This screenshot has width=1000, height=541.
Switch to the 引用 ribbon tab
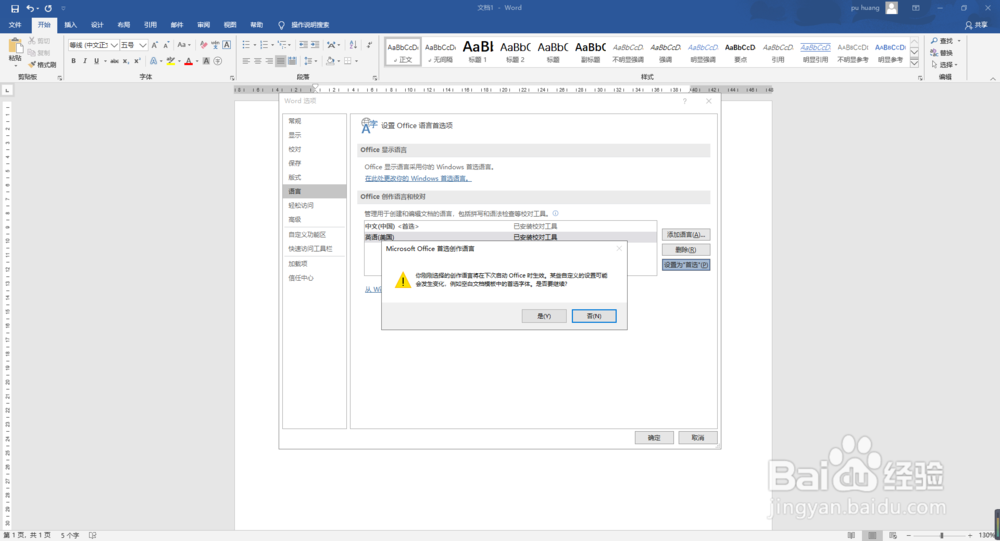click(150, 25)
